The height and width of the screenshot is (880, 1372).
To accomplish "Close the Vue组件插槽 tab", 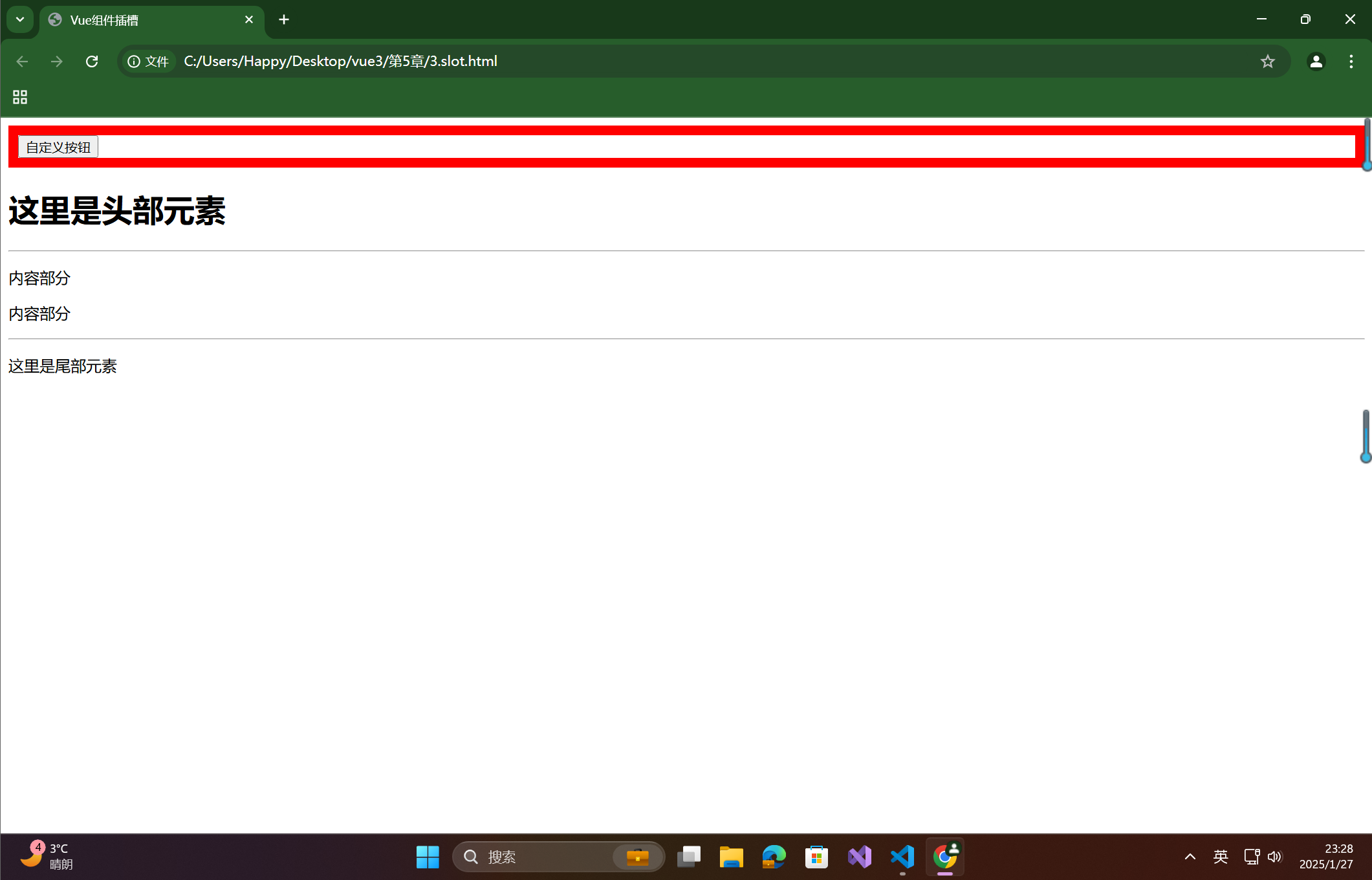I will pyautogui.click(x=249, y=20).
